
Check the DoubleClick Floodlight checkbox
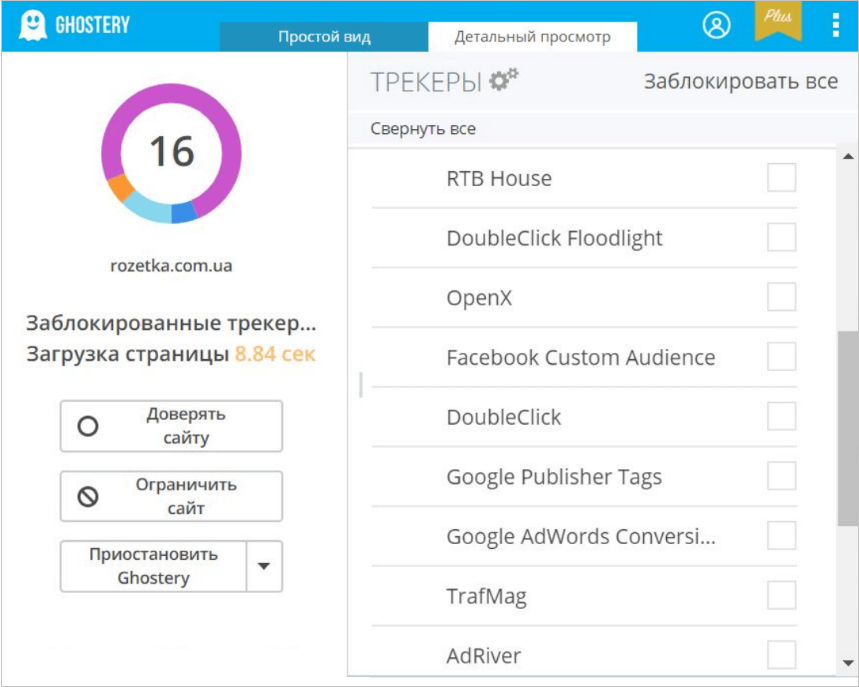(x=781, y=237)
